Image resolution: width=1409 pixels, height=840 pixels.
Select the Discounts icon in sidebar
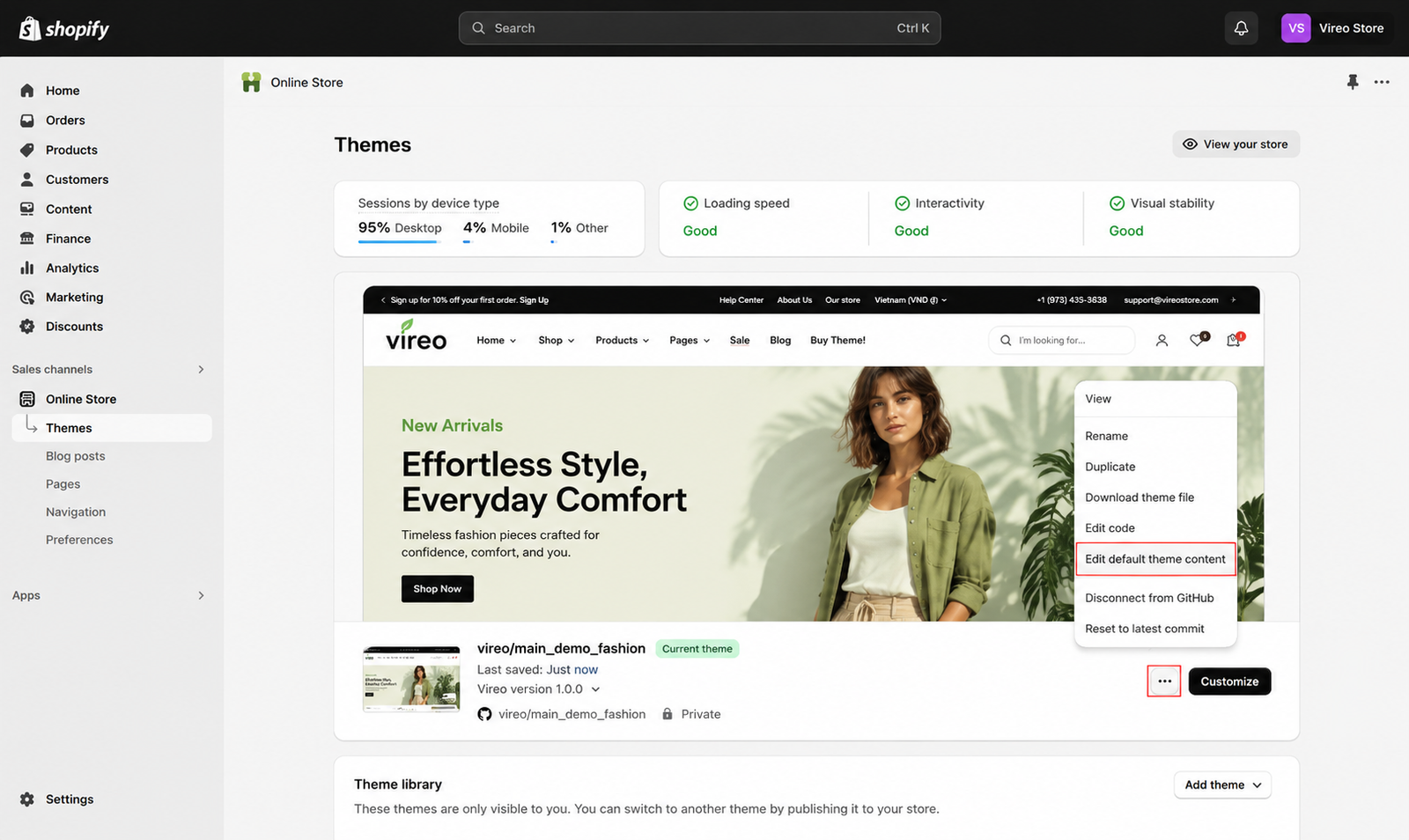(27, 327)
